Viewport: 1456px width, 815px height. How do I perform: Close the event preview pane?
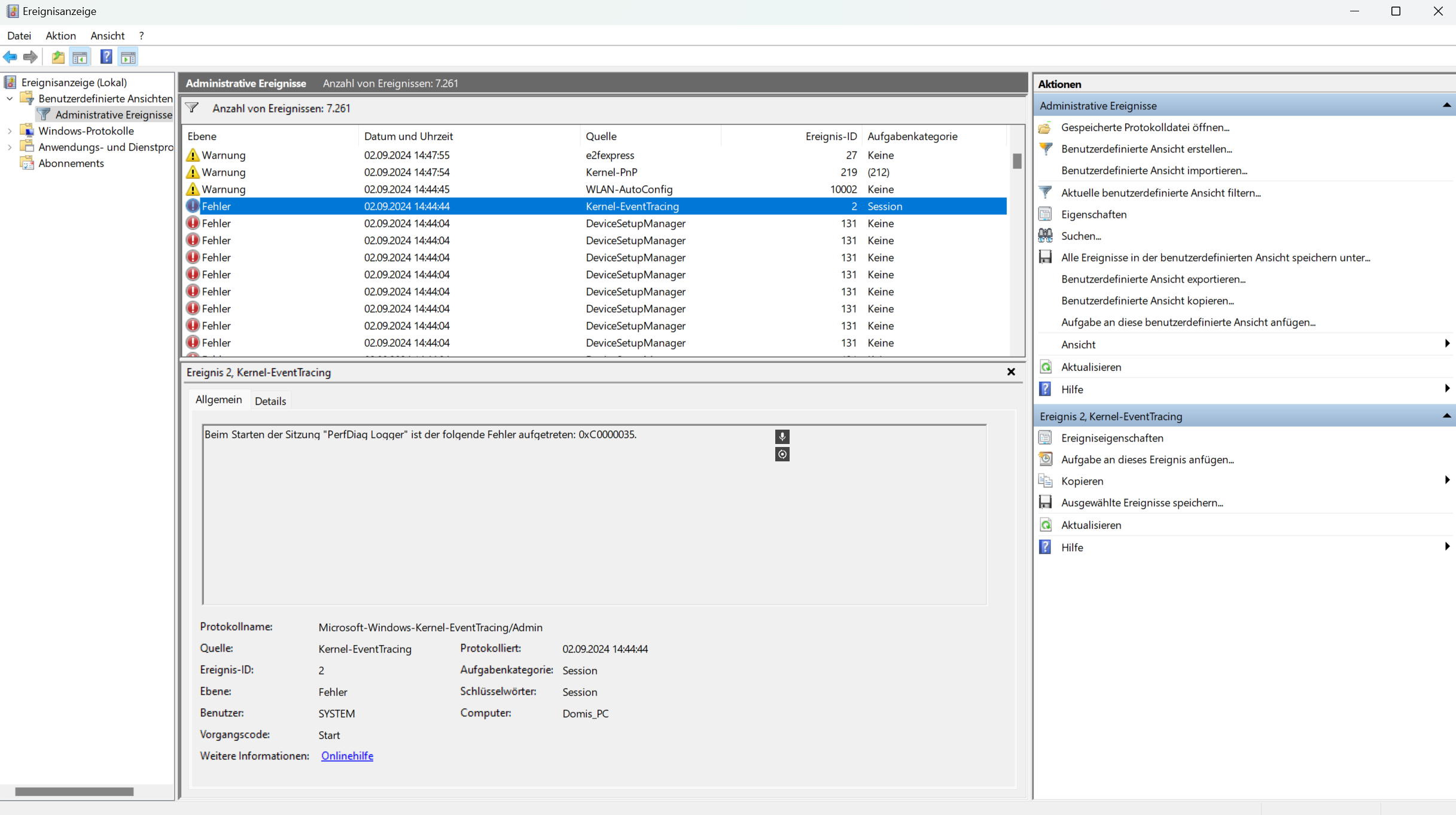pos(1011,372)
